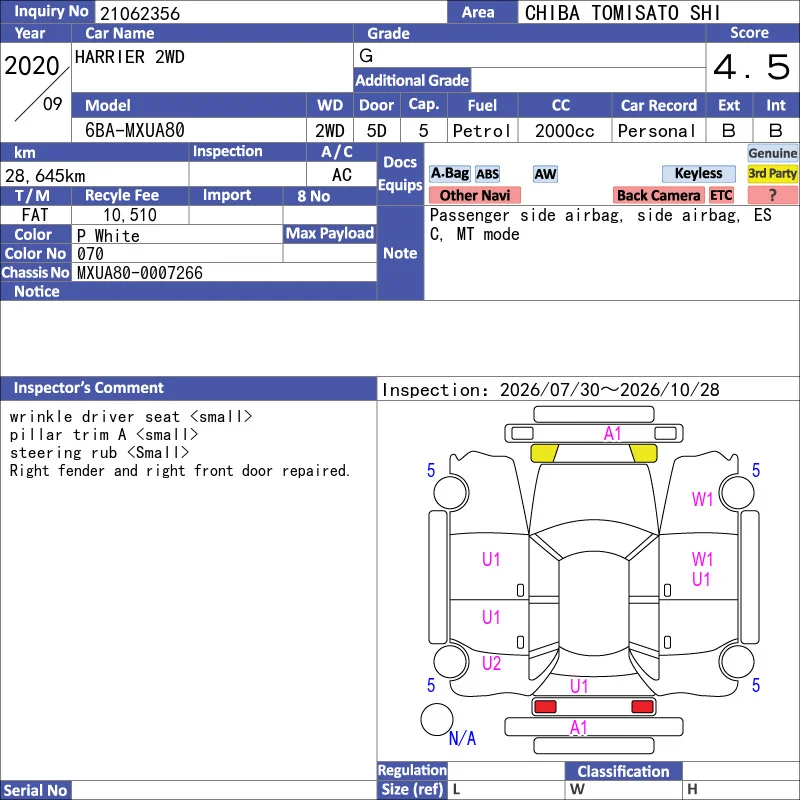This screenshot has height=800, width=800.
Task: Click the AW equipment badge
Action: tap(545, 174)
